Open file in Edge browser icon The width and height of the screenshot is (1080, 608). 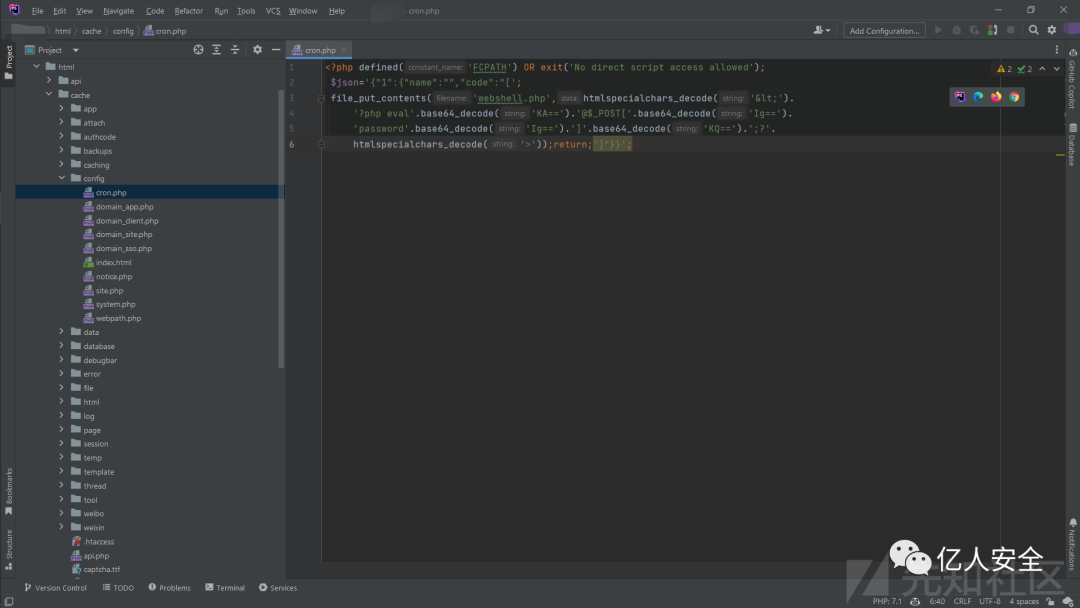tap(978, 97)
